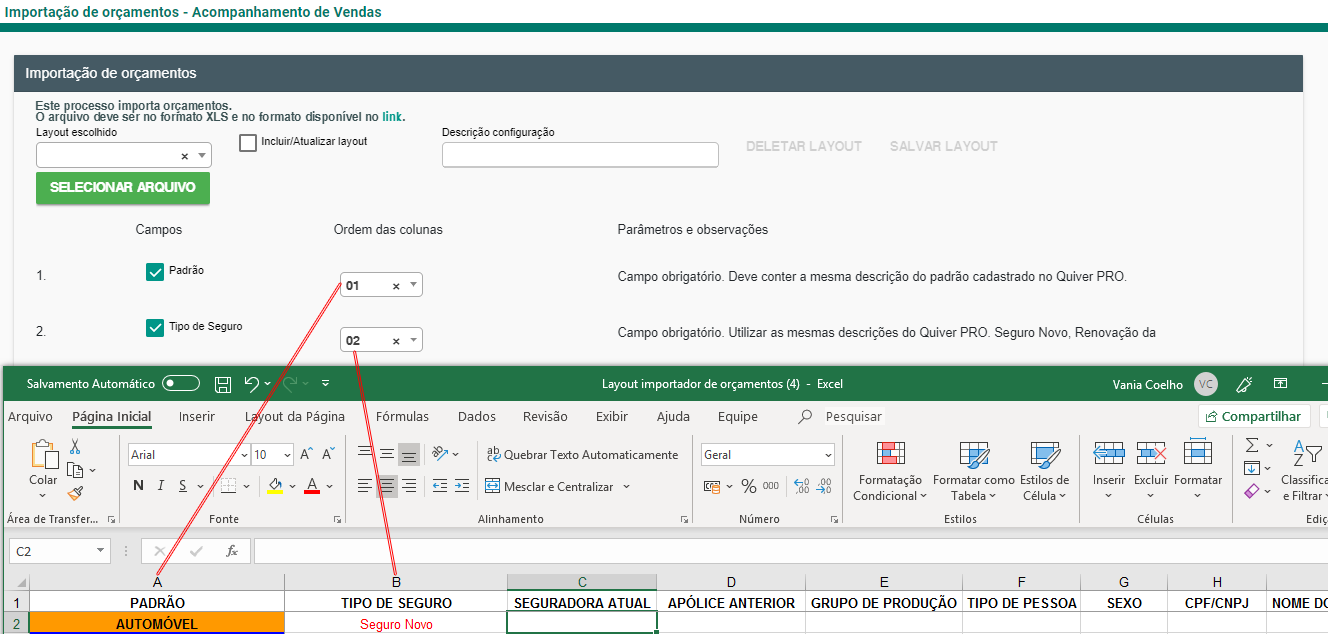Click the percent style icon

tap(748, 486)
